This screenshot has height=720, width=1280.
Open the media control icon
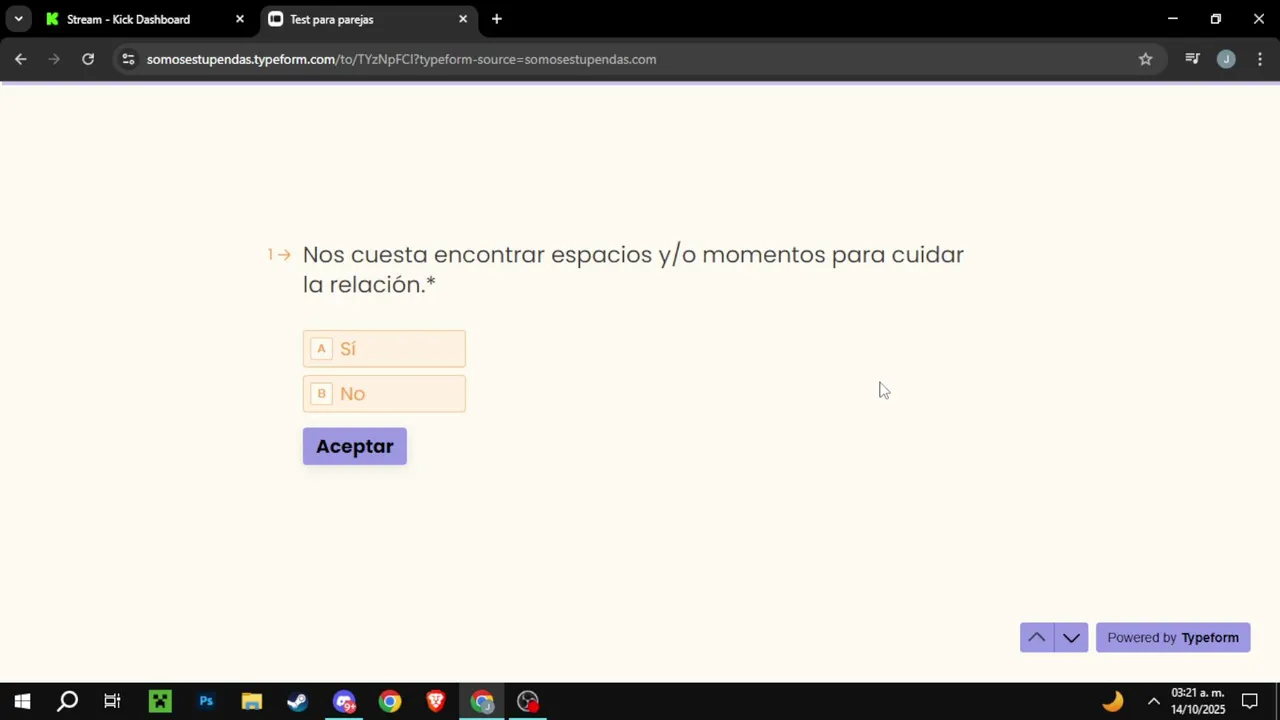(1192, 59)
